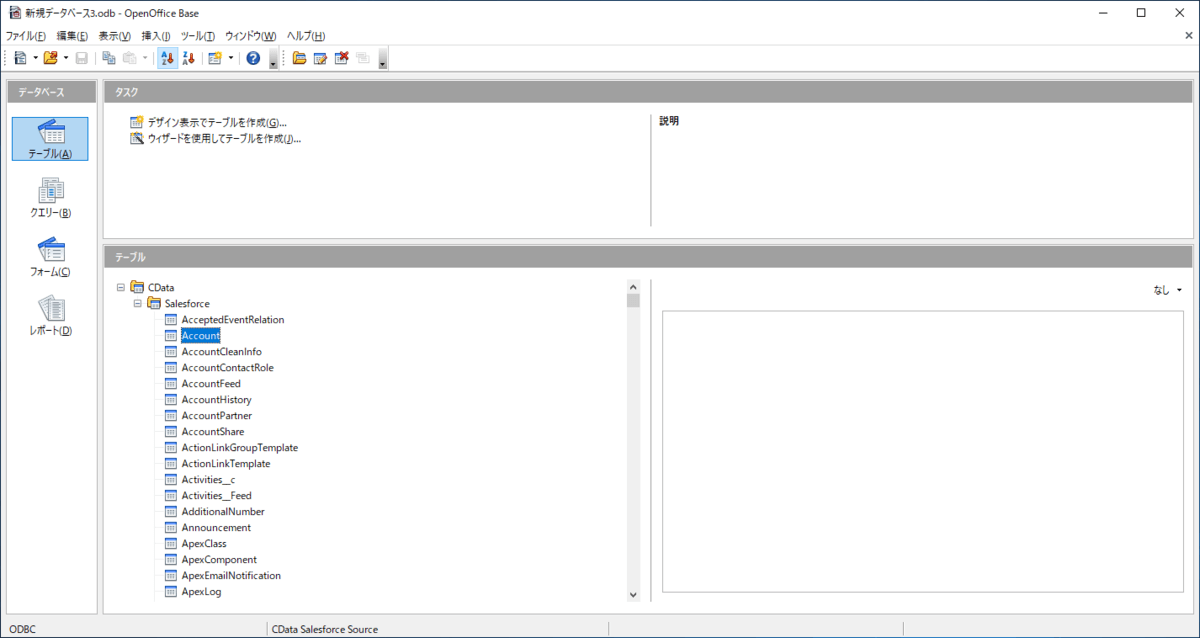Image resolution: width=1200 pixels, height=638 pixels.
Task: Expand the Open file dropdown arrow
Action: (x=65, y=58)
